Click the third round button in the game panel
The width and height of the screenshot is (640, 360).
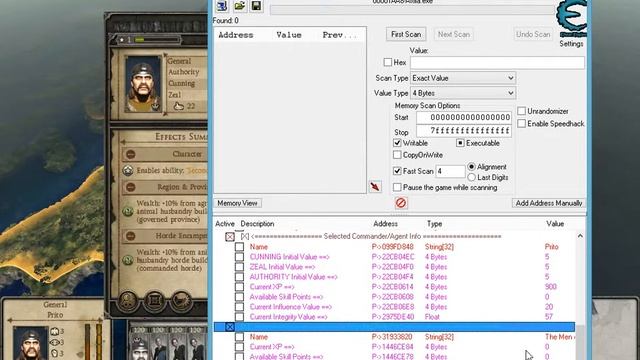(181, 301)
